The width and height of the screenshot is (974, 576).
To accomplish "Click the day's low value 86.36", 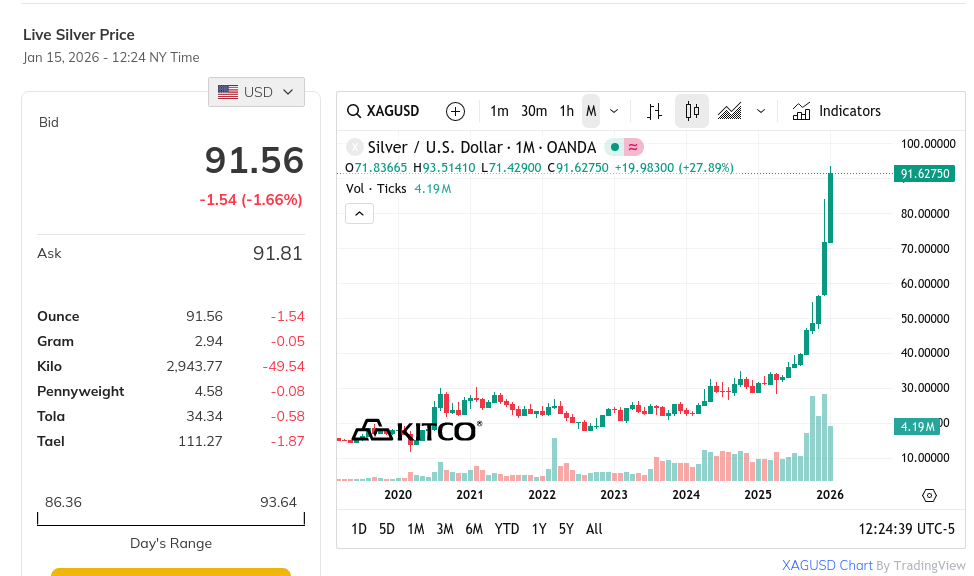I will (63, 502).
